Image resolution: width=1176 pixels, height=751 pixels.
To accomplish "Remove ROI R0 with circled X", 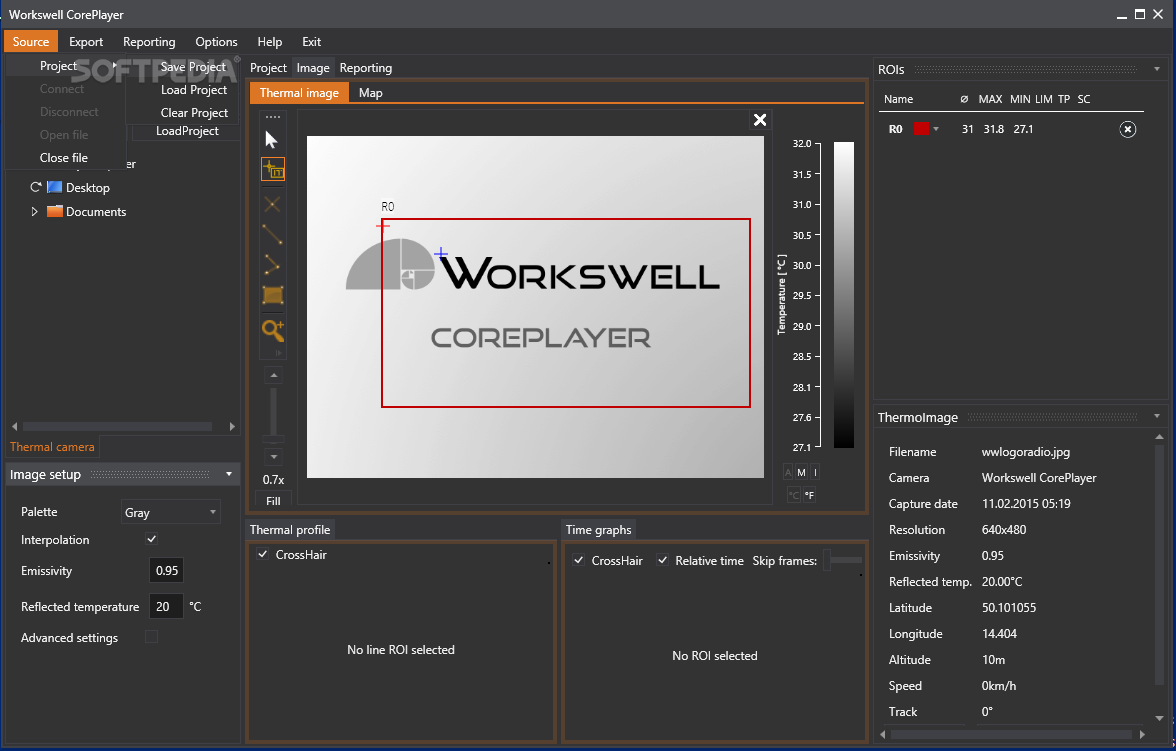I will click(x=1127, y=129).
